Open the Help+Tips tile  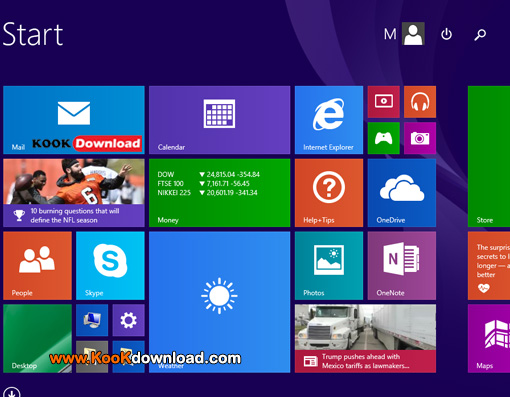click(329, 193)
